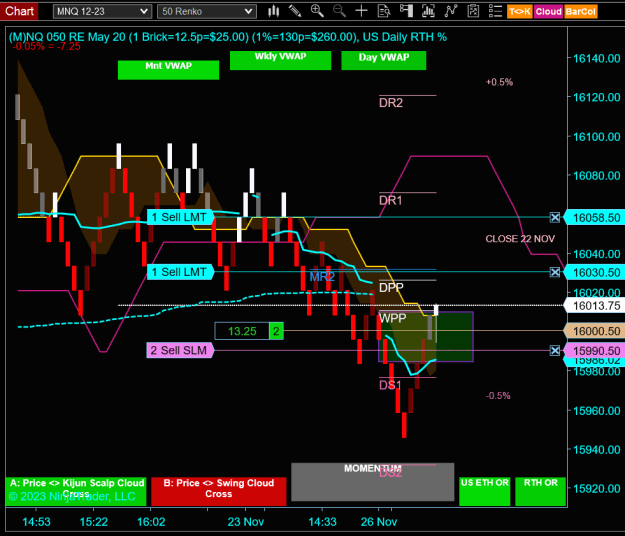Click the +0.5% level label

(499, 82)
